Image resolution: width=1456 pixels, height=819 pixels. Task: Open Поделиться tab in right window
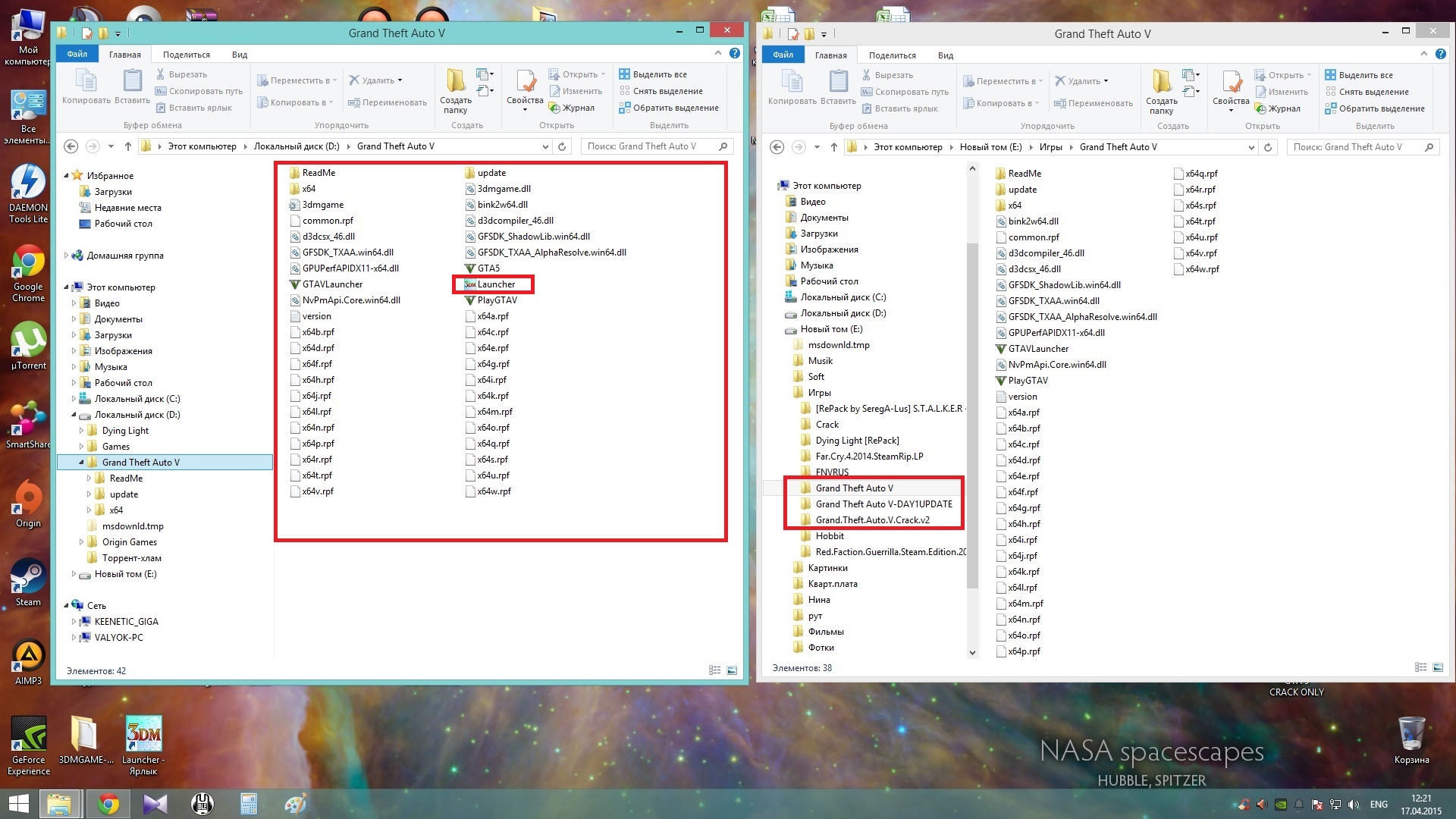pyautogui.click(x=892, y=55)
